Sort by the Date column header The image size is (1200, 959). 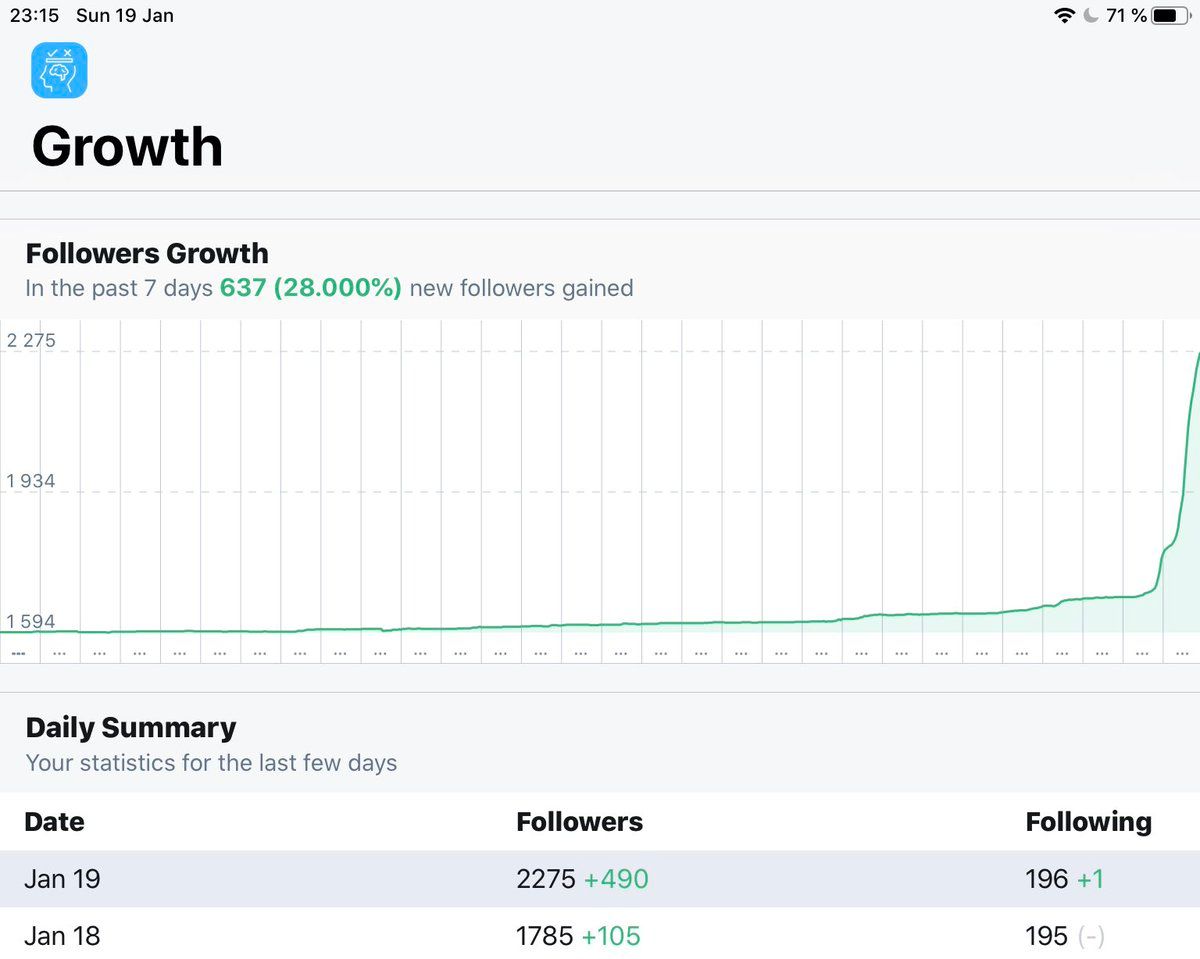pos(54,822)
